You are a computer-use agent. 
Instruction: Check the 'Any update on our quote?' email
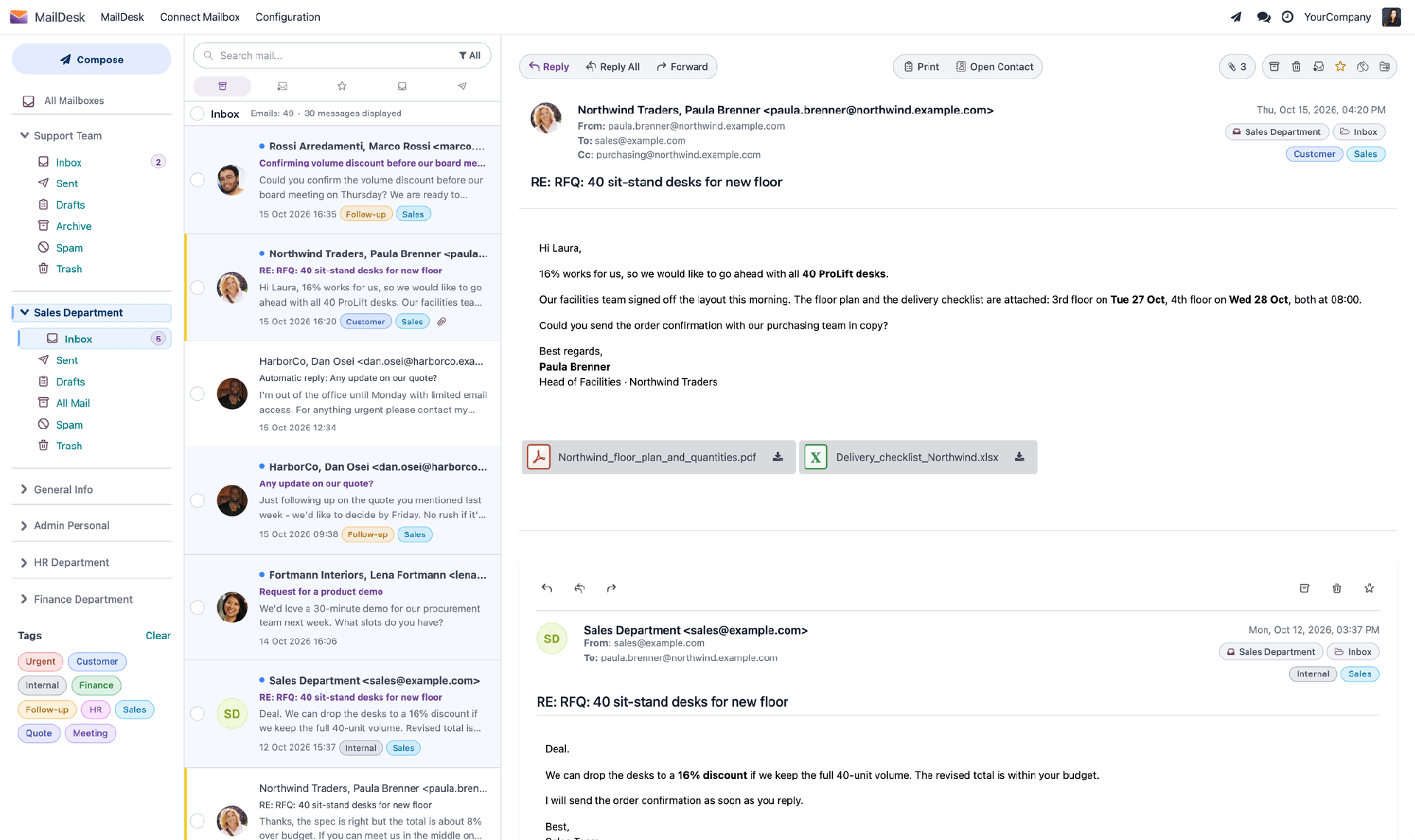(198, 500)
